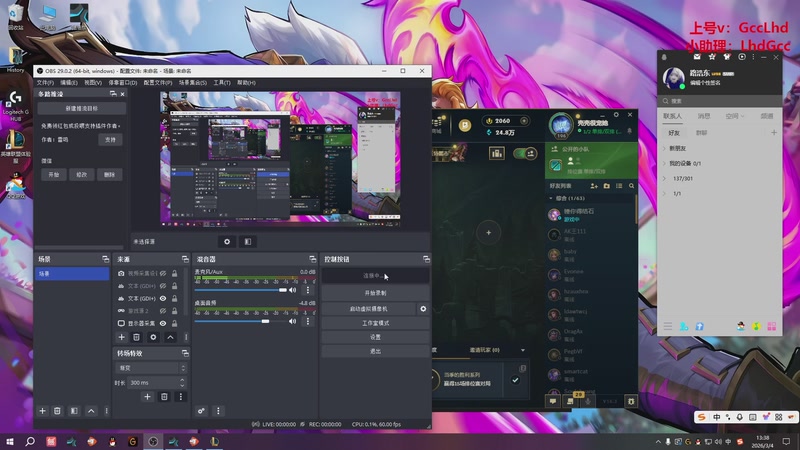Collapse 综合 (1/63) group in League friends
The height and width of the screenshot is (450, 800).
[x=551, y=198]
